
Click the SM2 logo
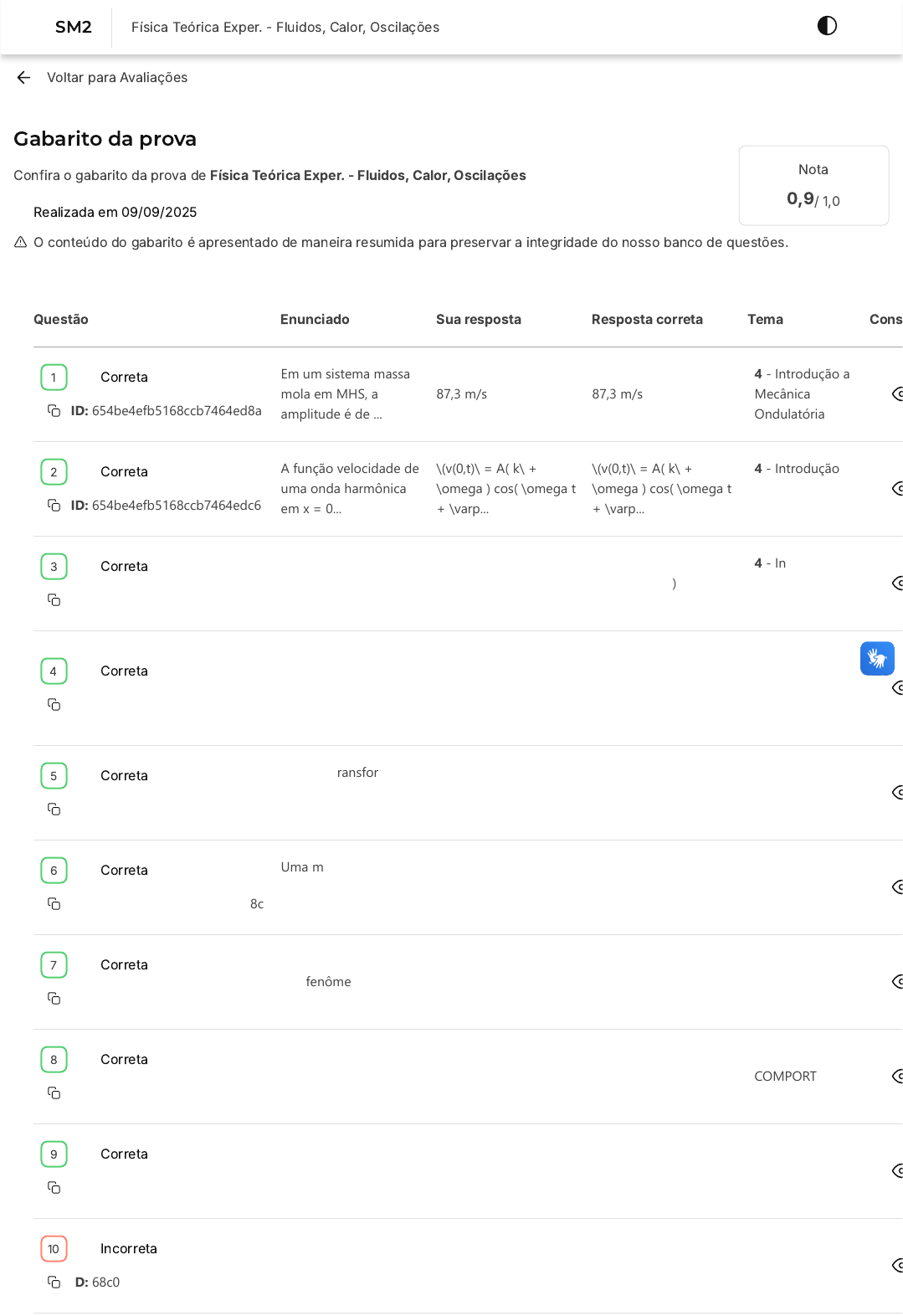74,27
